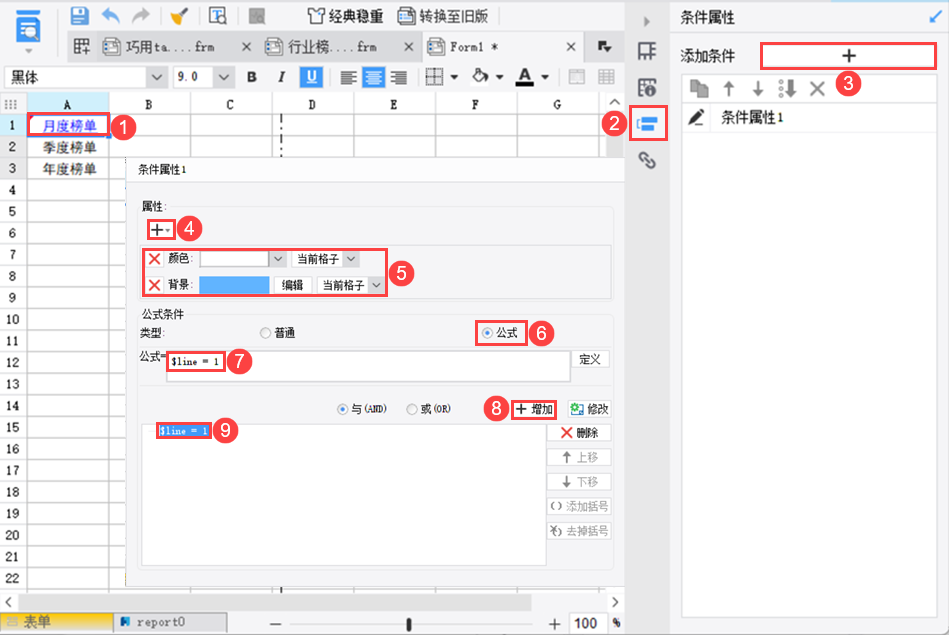Screen dimensions: 949x635
Task: Click the 编辑 background button
Action: click(x=292, y=285)
